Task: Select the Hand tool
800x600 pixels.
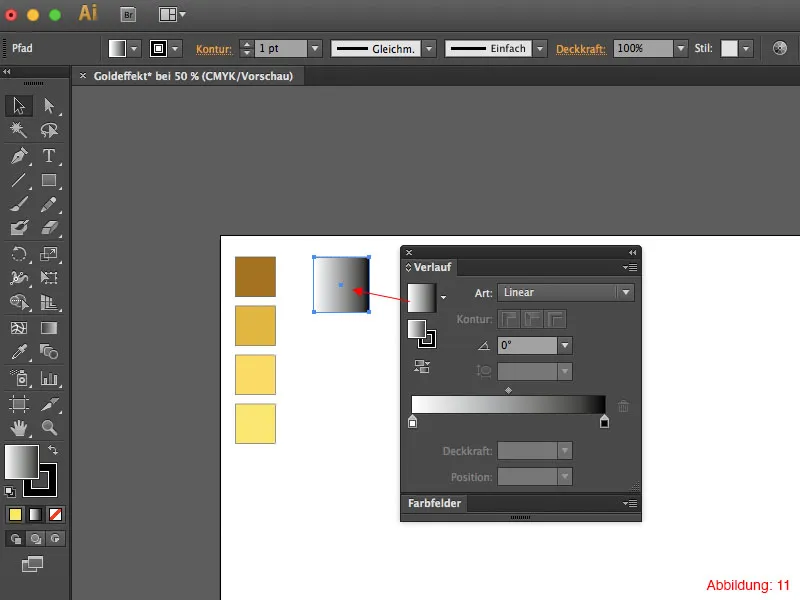Action: (19, 428)
